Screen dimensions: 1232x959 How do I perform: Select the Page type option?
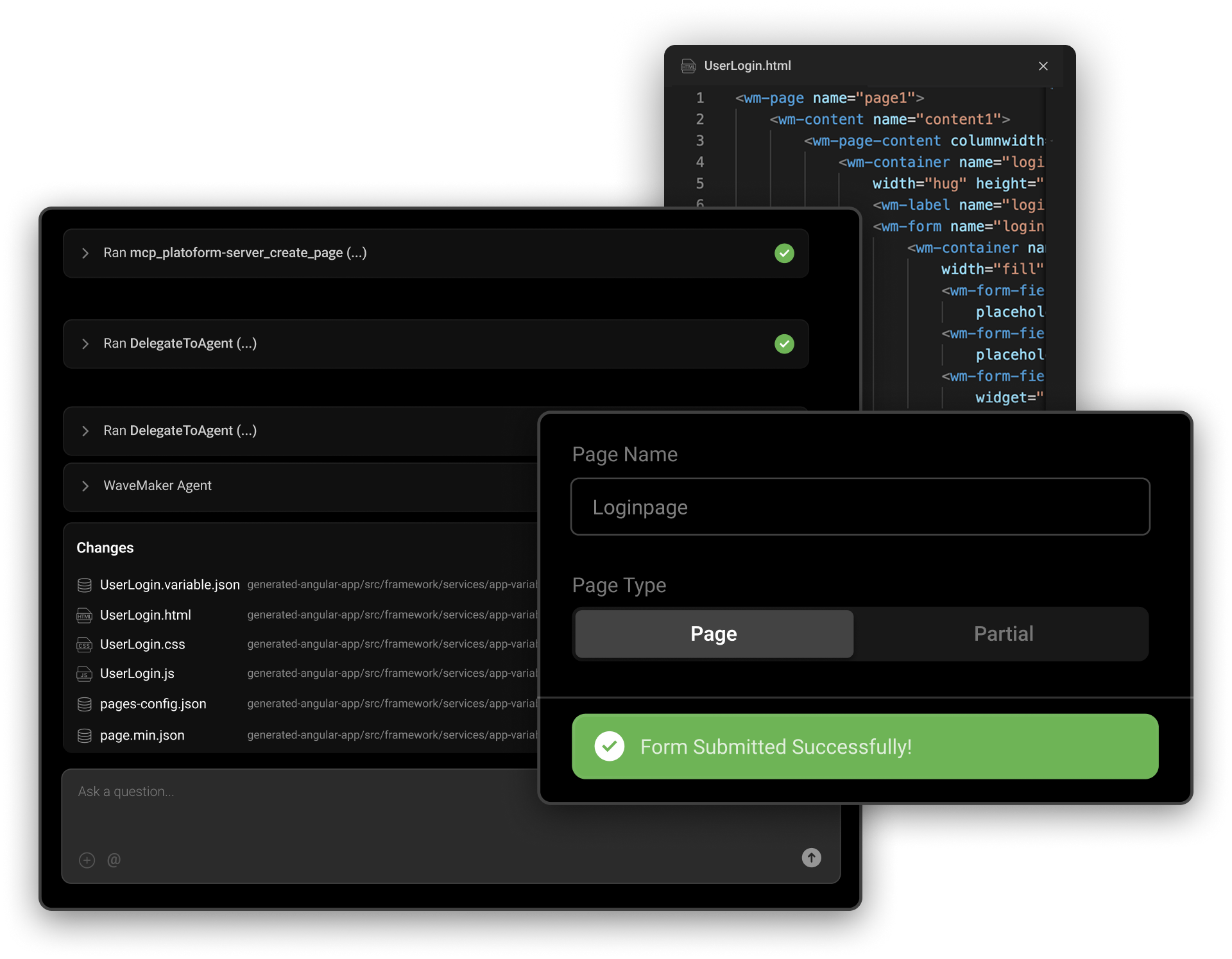714,634
